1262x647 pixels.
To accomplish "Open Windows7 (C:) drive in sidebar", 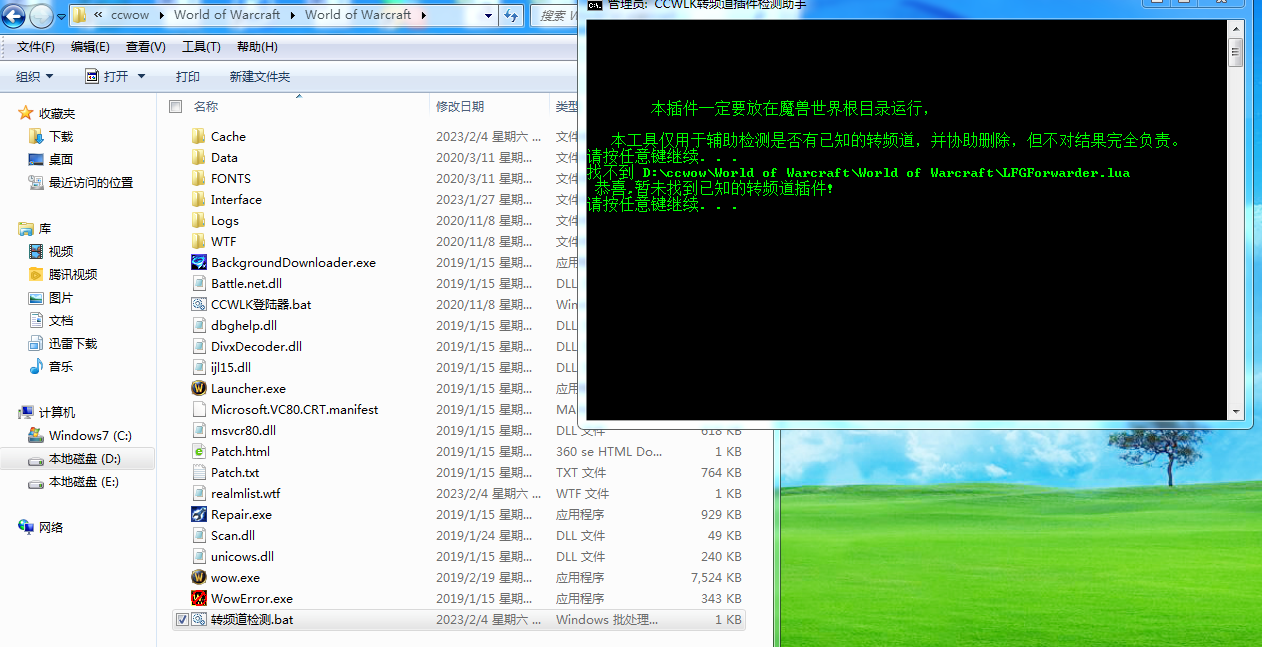I will (90, 435).
